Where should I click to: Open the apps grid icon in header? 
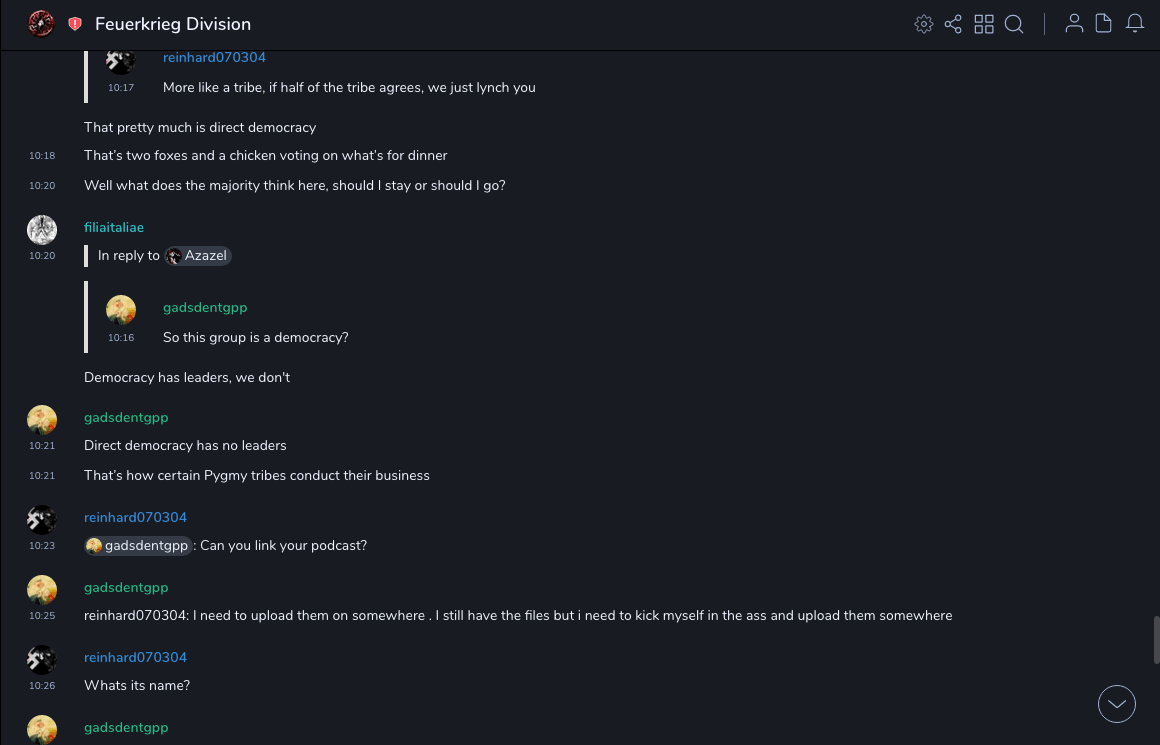[984, 24]
